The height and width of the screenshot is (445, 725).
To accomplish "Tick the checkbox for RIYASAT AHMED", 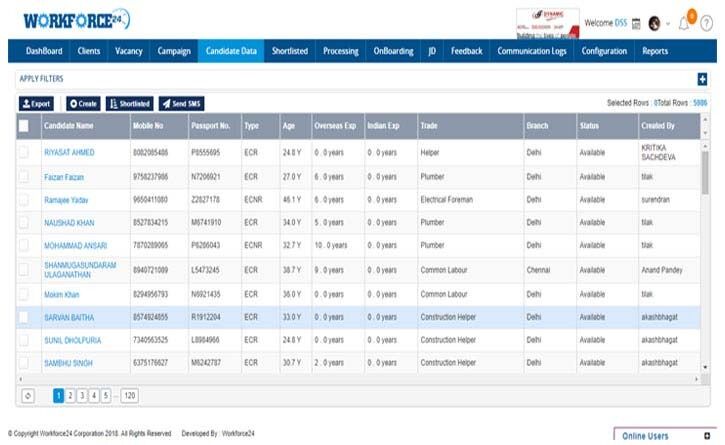I will (x=24, y=152).
